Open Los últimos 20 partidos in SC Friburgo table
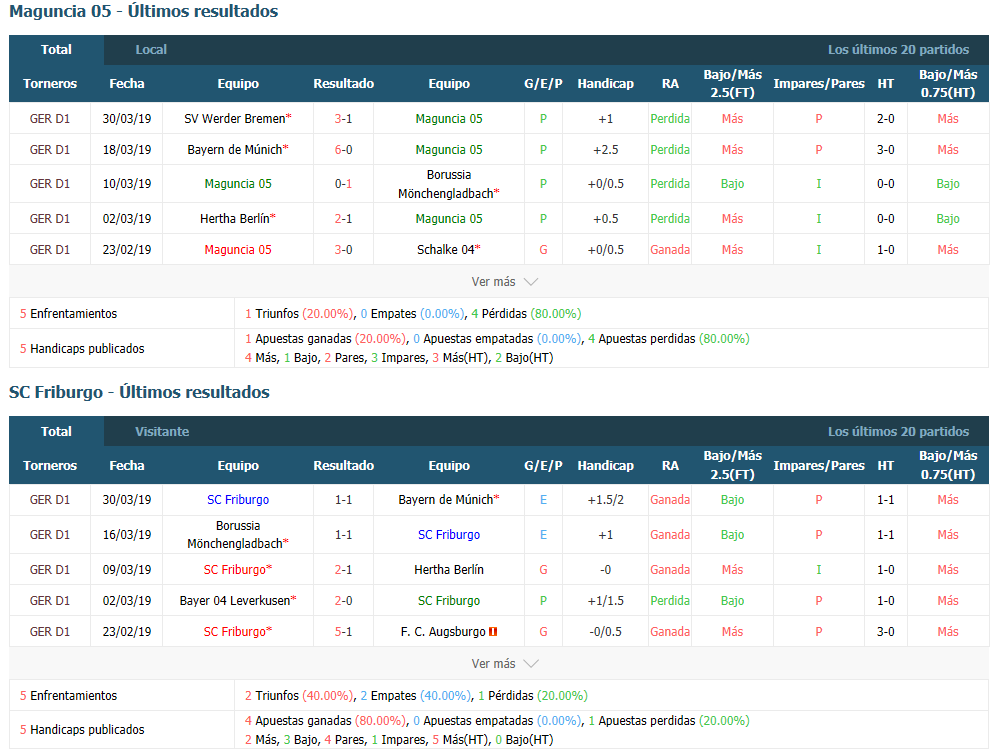1000x752 pixels. pos(898,431)
